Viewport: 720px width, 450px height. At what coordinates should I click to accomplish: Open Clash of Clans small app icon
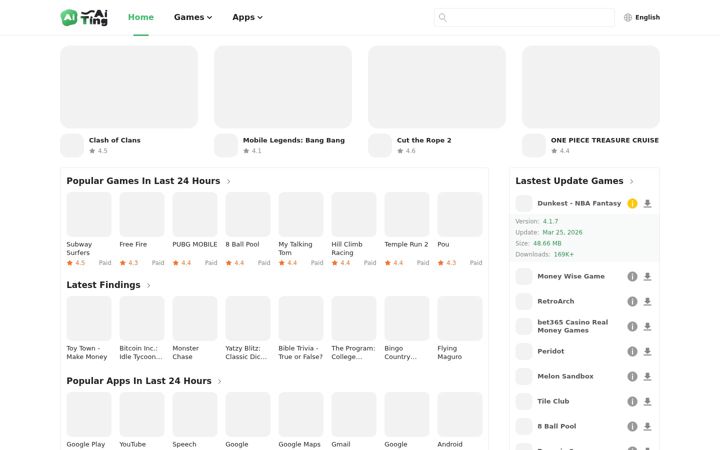pos(72,146)
